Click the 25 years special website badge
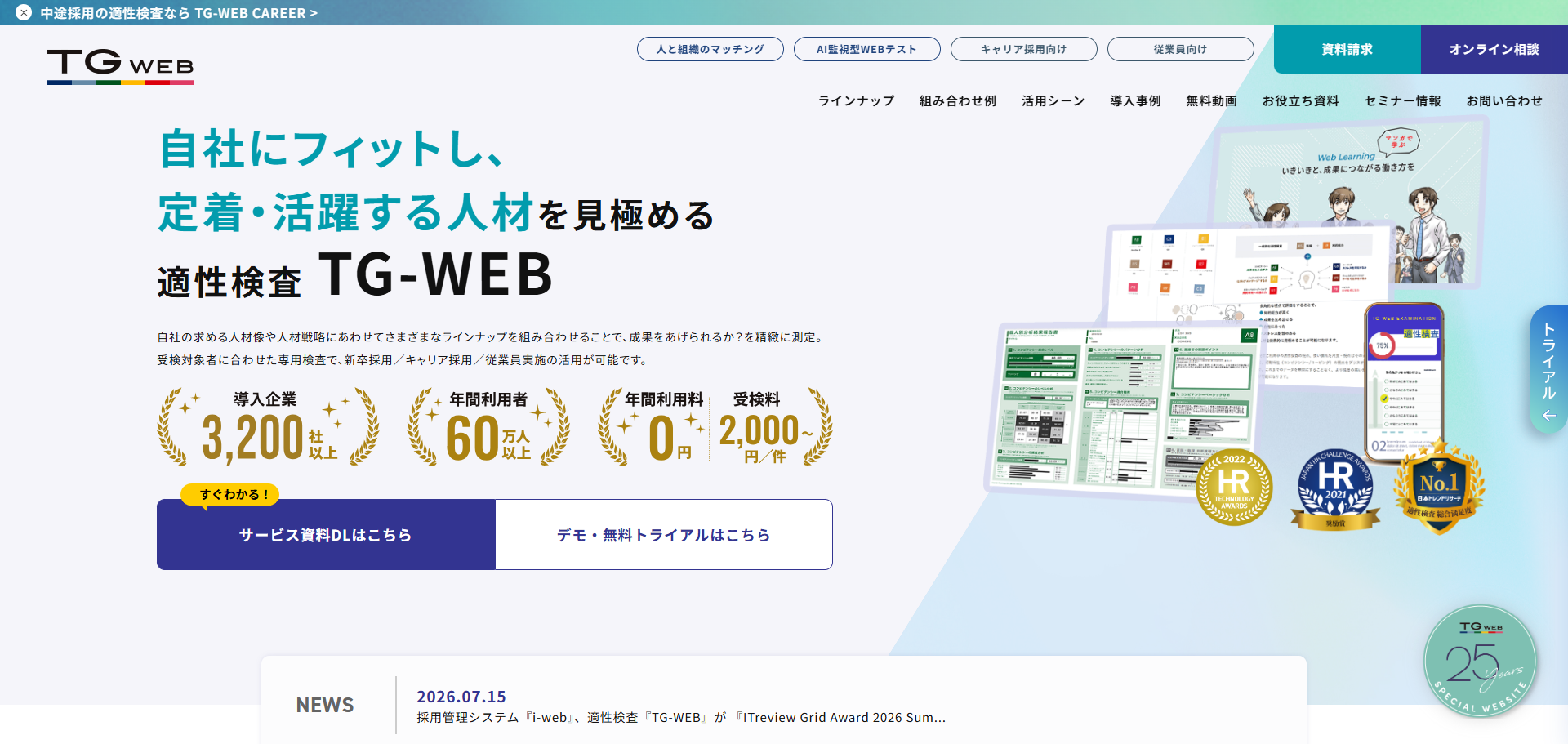Screen dimensions: 1568x744 pyautogui.click(x=1480, y=662)
